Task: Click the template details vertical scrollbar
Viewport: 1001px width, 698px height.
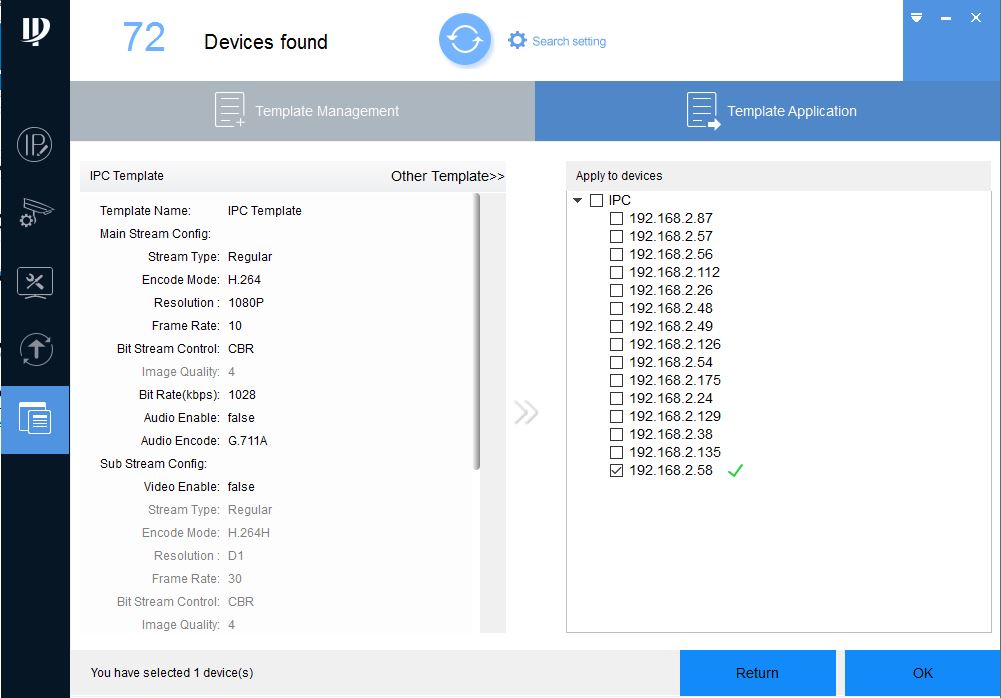Action: (x=477, y=330)
